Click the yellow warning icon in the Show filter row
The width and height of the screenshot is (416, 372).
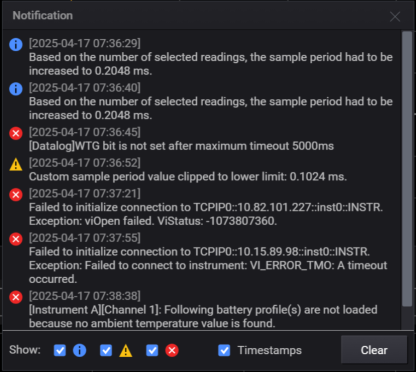pos(126,351)
